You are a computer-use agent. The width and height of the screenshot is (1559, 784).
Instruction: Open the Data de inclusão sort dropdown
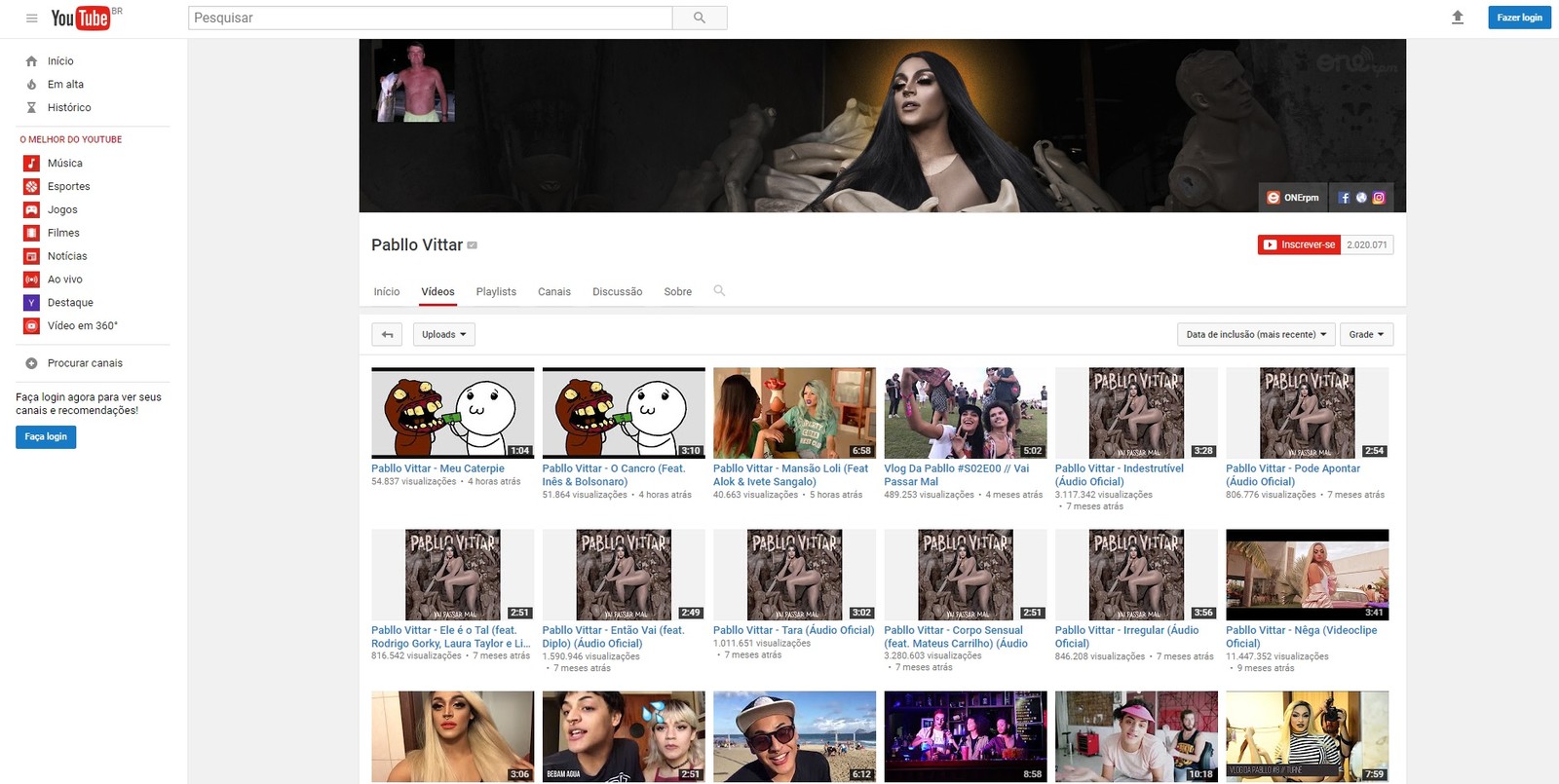(x=1256, y=334)
